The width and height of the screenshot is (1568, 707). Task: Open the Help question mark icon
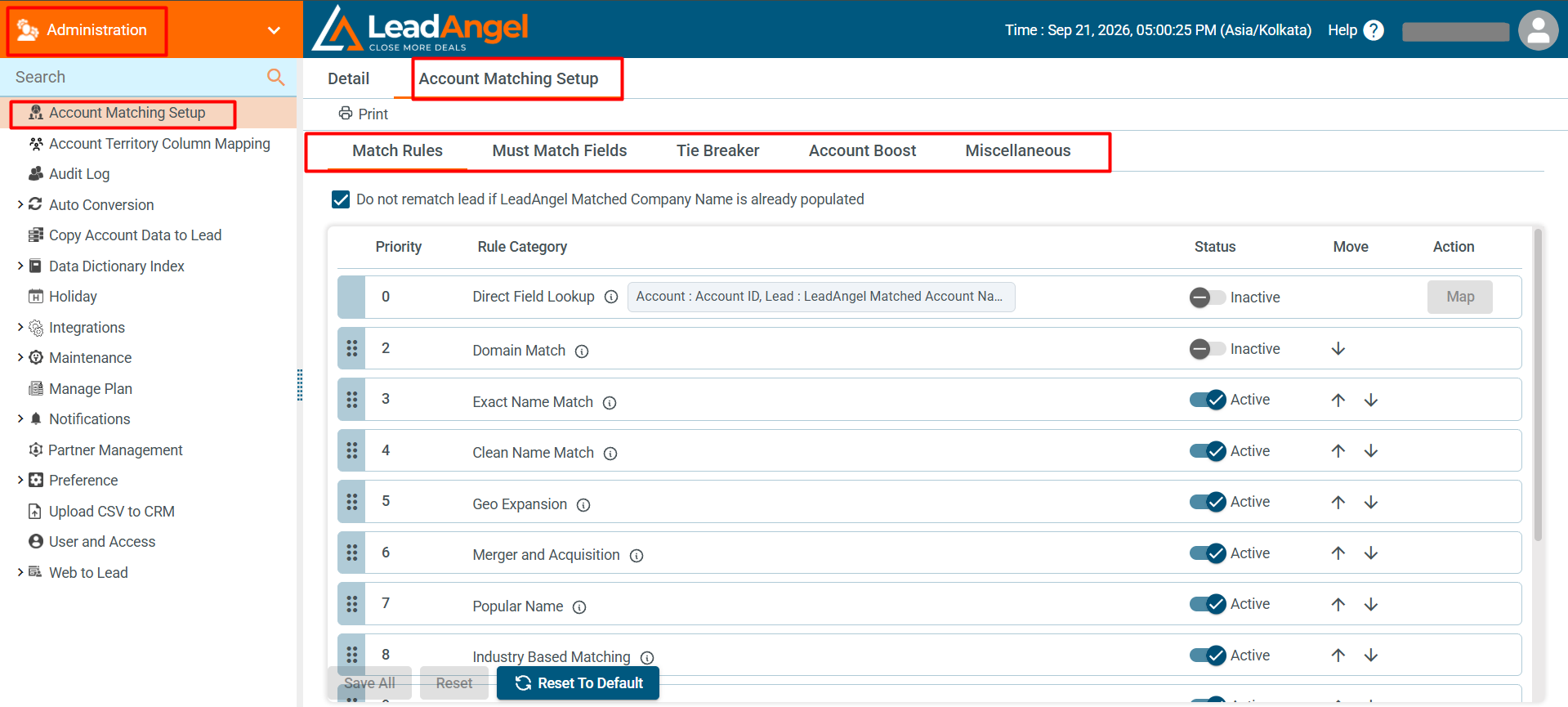[x=1374, y=30]
